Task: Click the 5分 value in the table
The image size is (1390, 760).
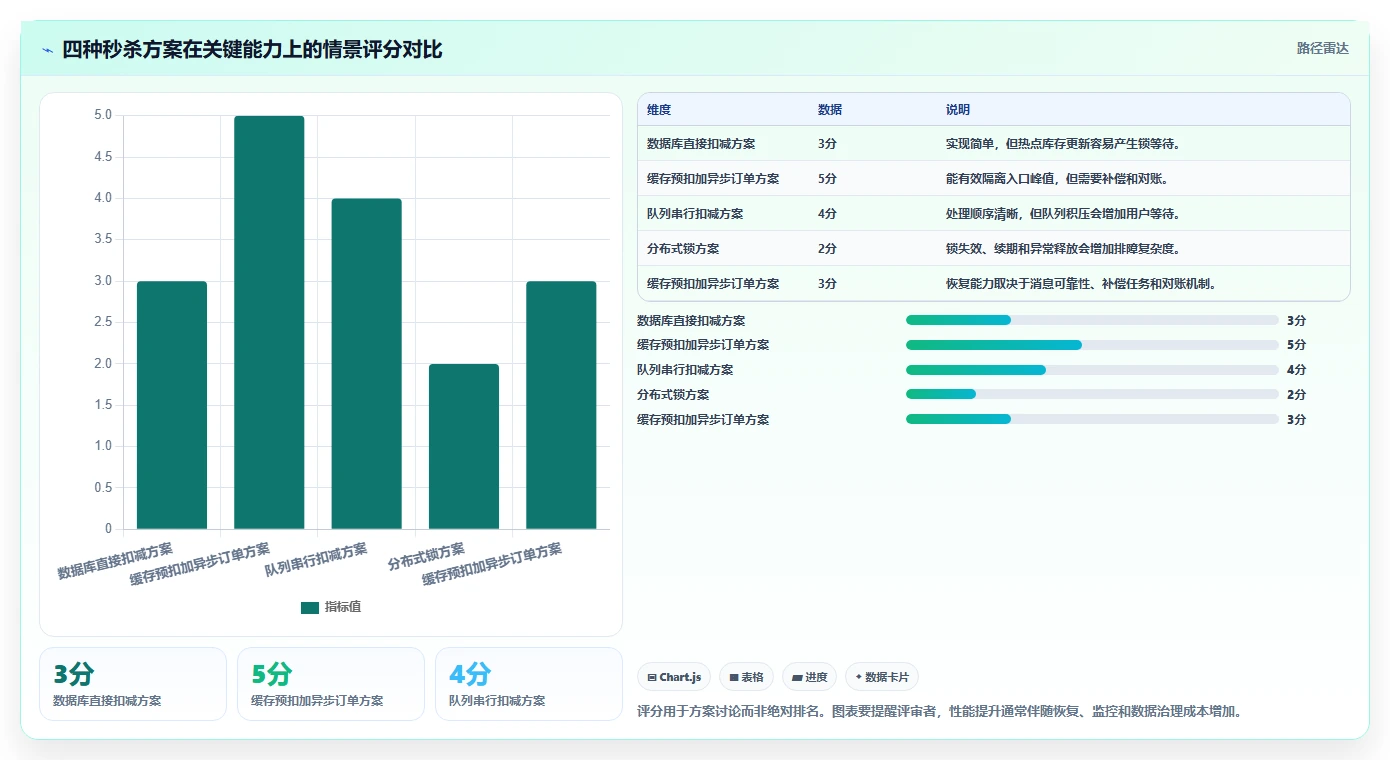Action: (x=827, y=179)
